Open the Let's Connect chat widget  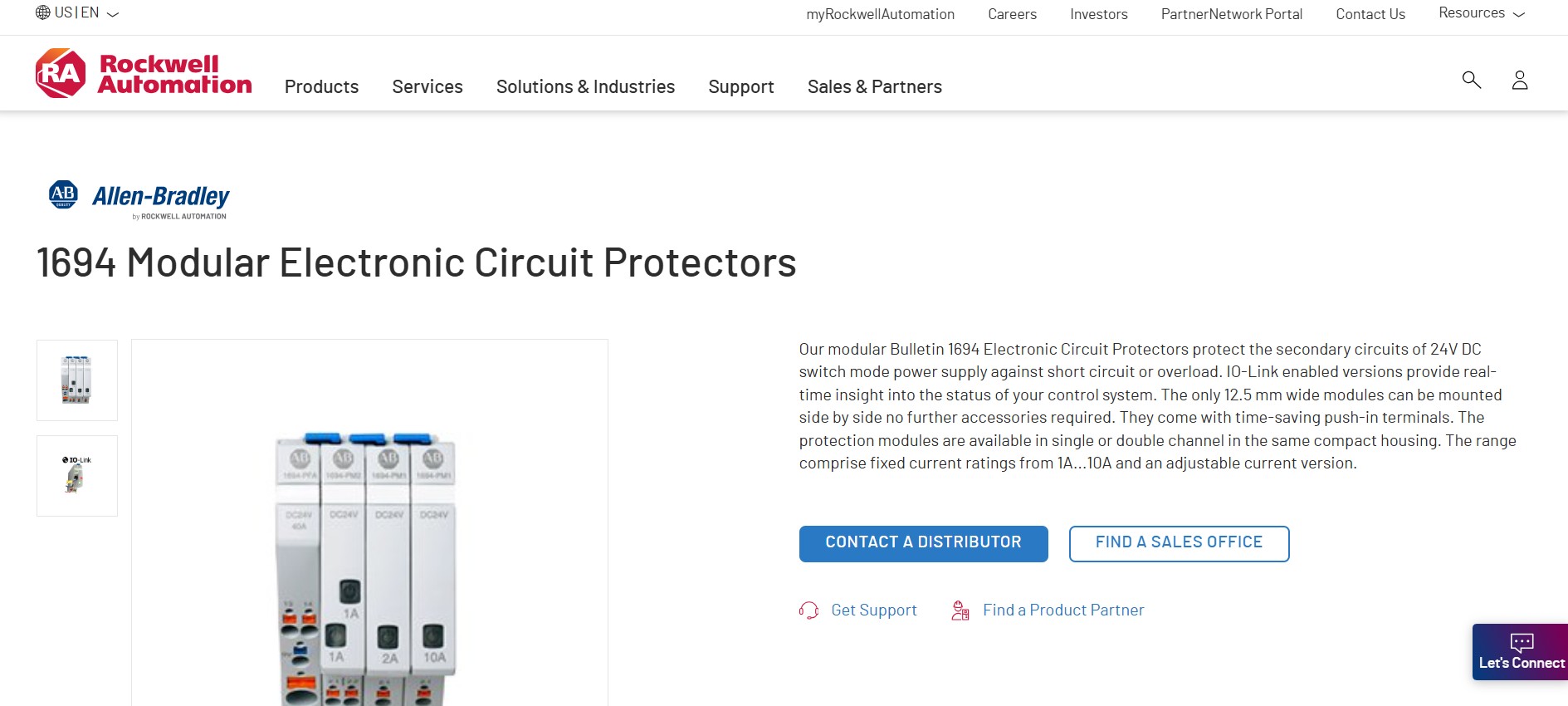[x=1521, y=652]
